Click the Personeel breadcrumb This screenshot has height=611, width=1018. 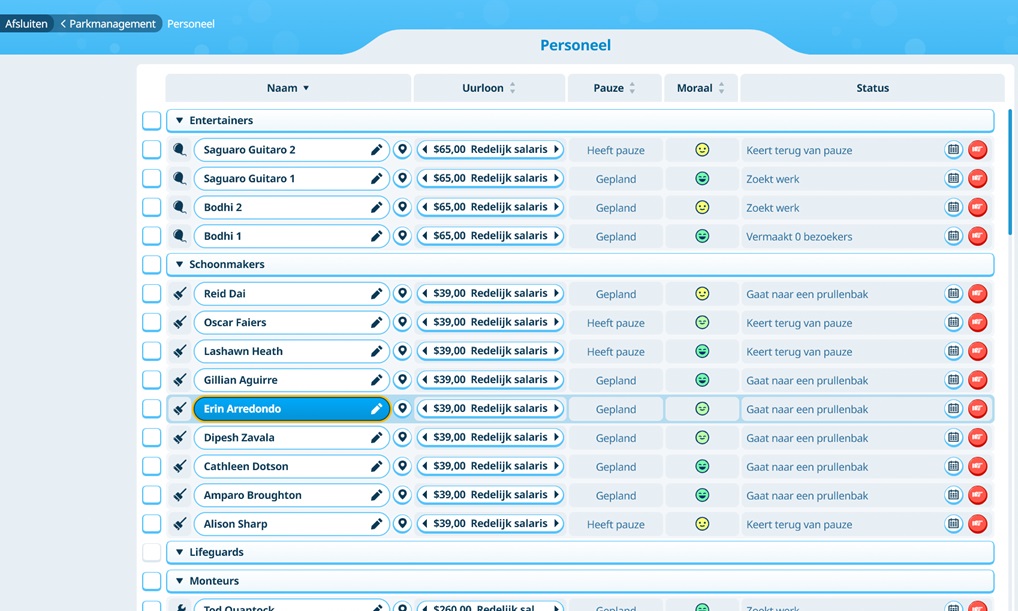pyautogui.click(x=191, y=24)
